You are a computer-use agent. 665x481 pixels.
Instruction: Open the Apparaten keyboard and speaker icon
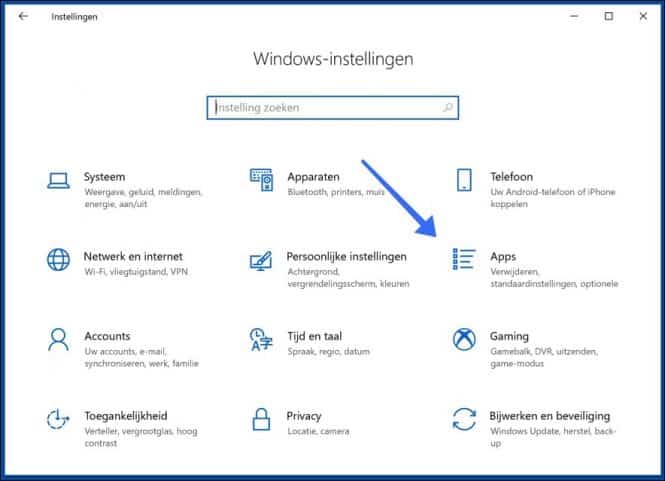261,180
